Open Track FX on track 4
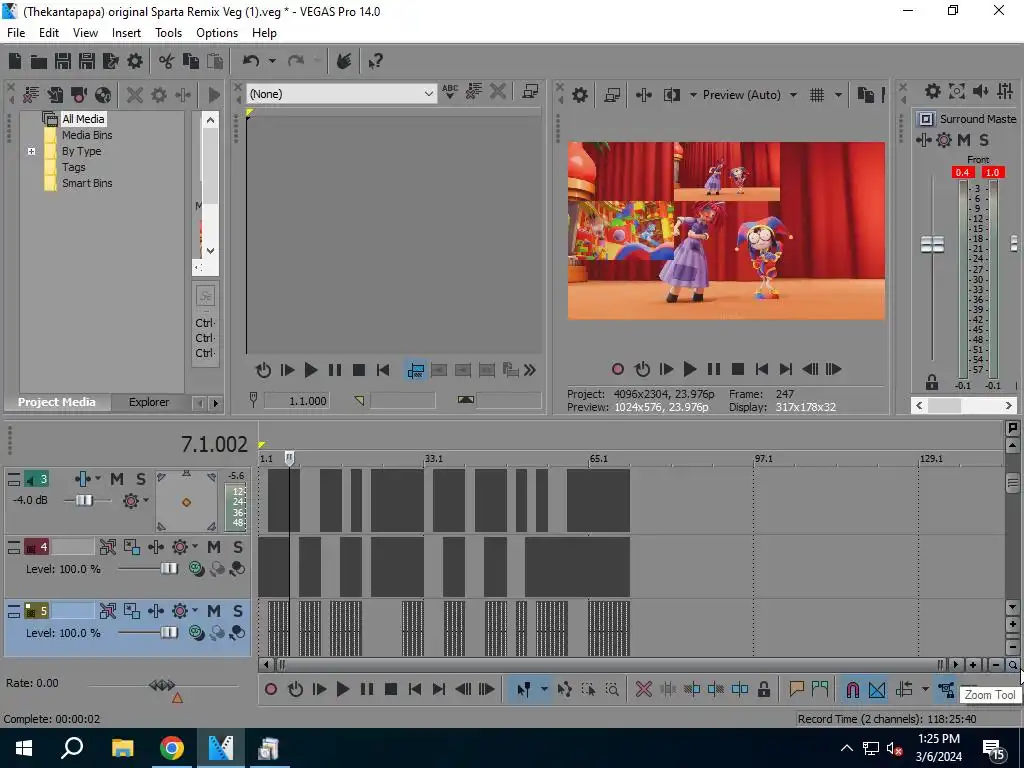1024x768 pixels. click(155, 547)
